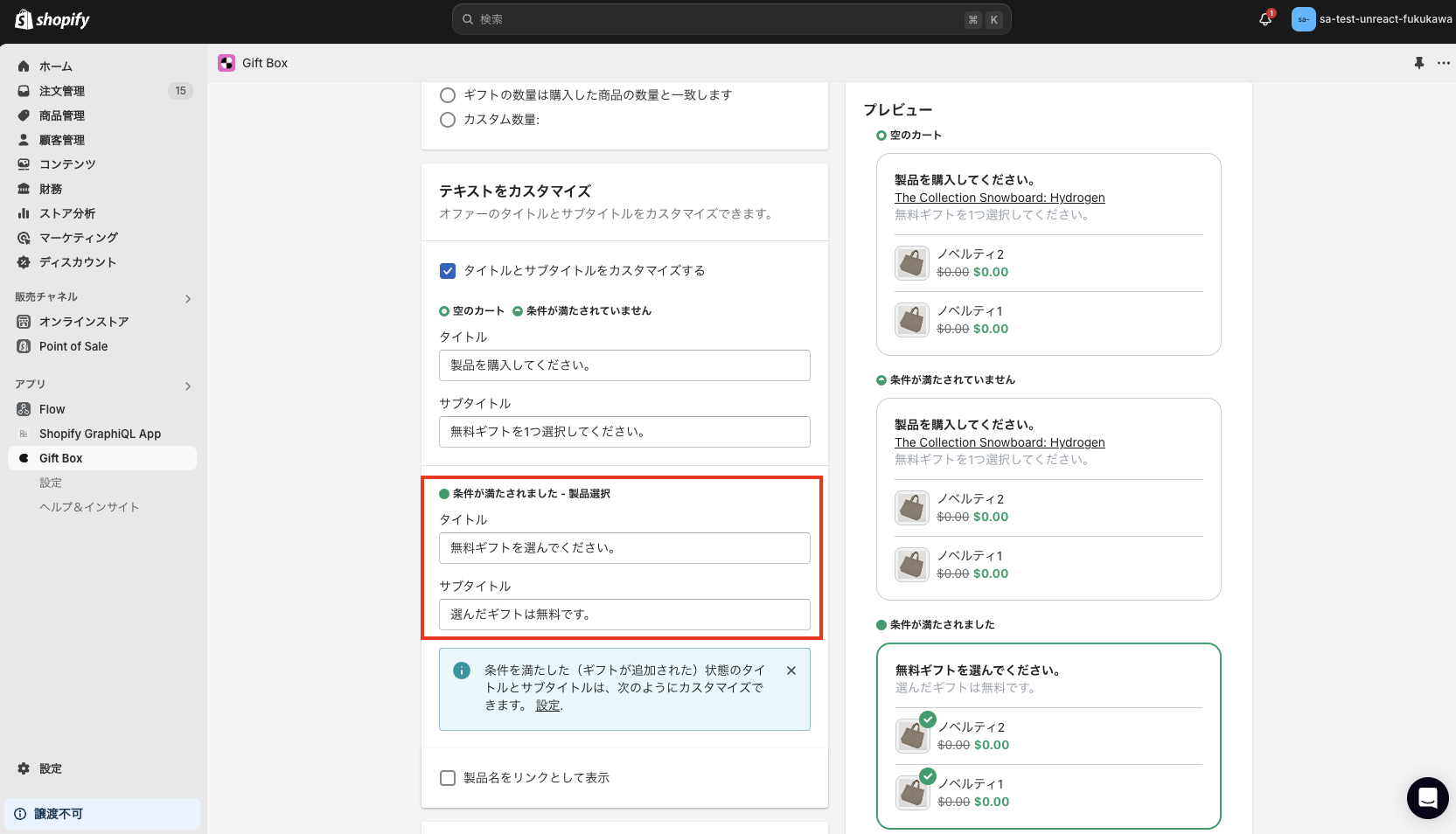Enable 製品名をリンクとして表示

[448, 778]
